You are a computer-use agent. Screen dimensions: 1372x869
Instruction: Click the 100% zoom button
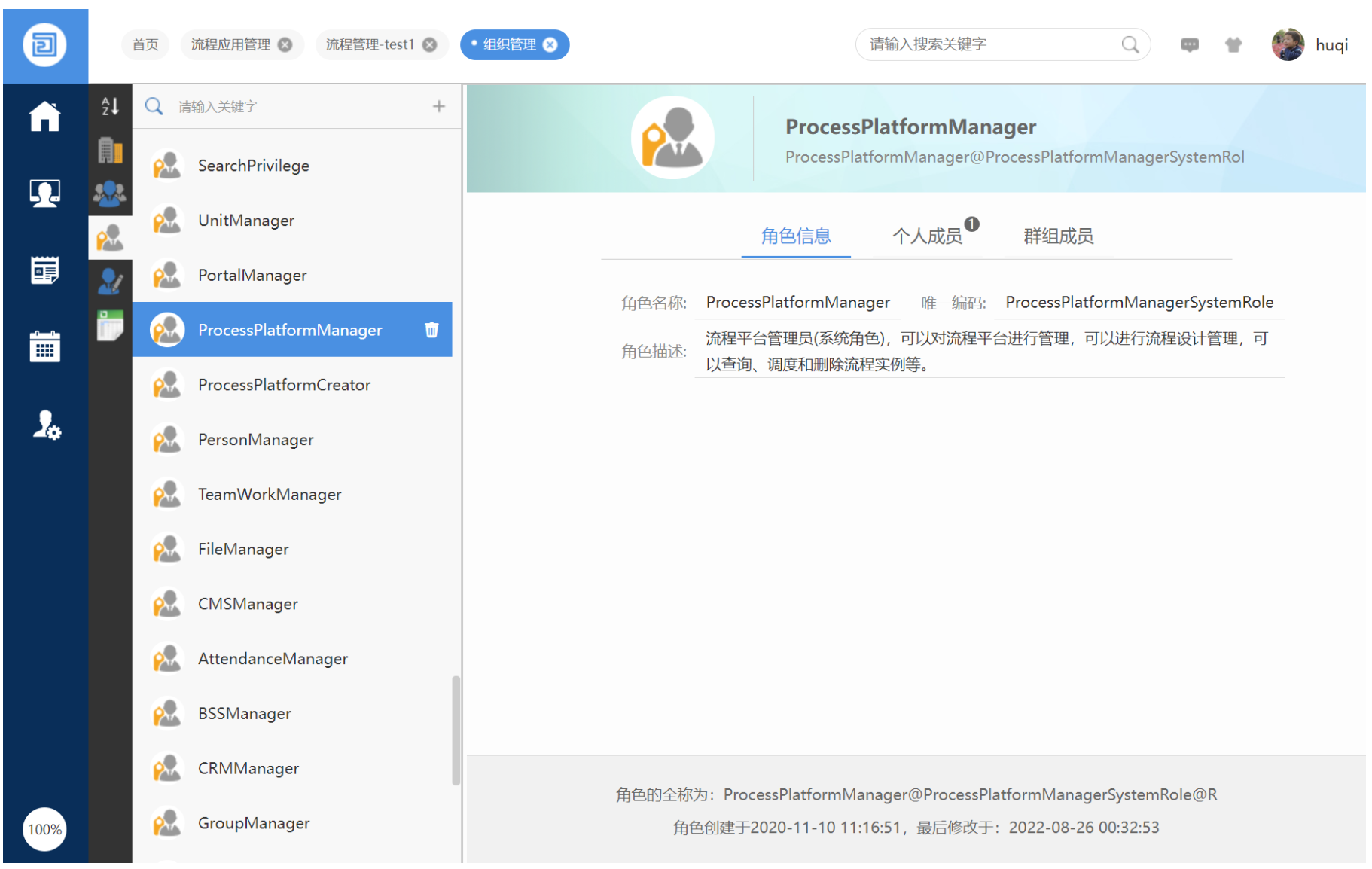click(44, 829)
